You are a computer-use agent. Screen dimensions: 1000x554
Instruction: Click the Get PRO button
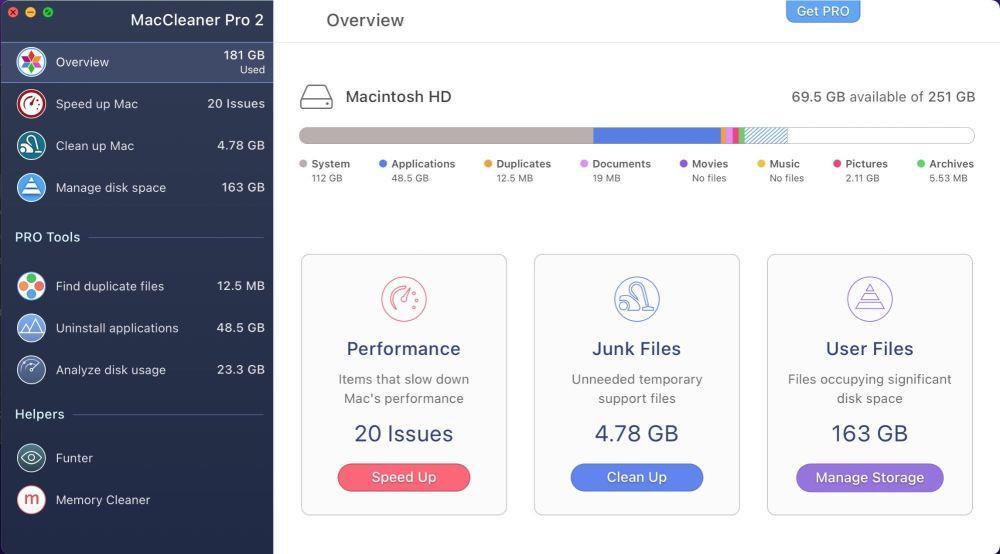coord(823,11)
